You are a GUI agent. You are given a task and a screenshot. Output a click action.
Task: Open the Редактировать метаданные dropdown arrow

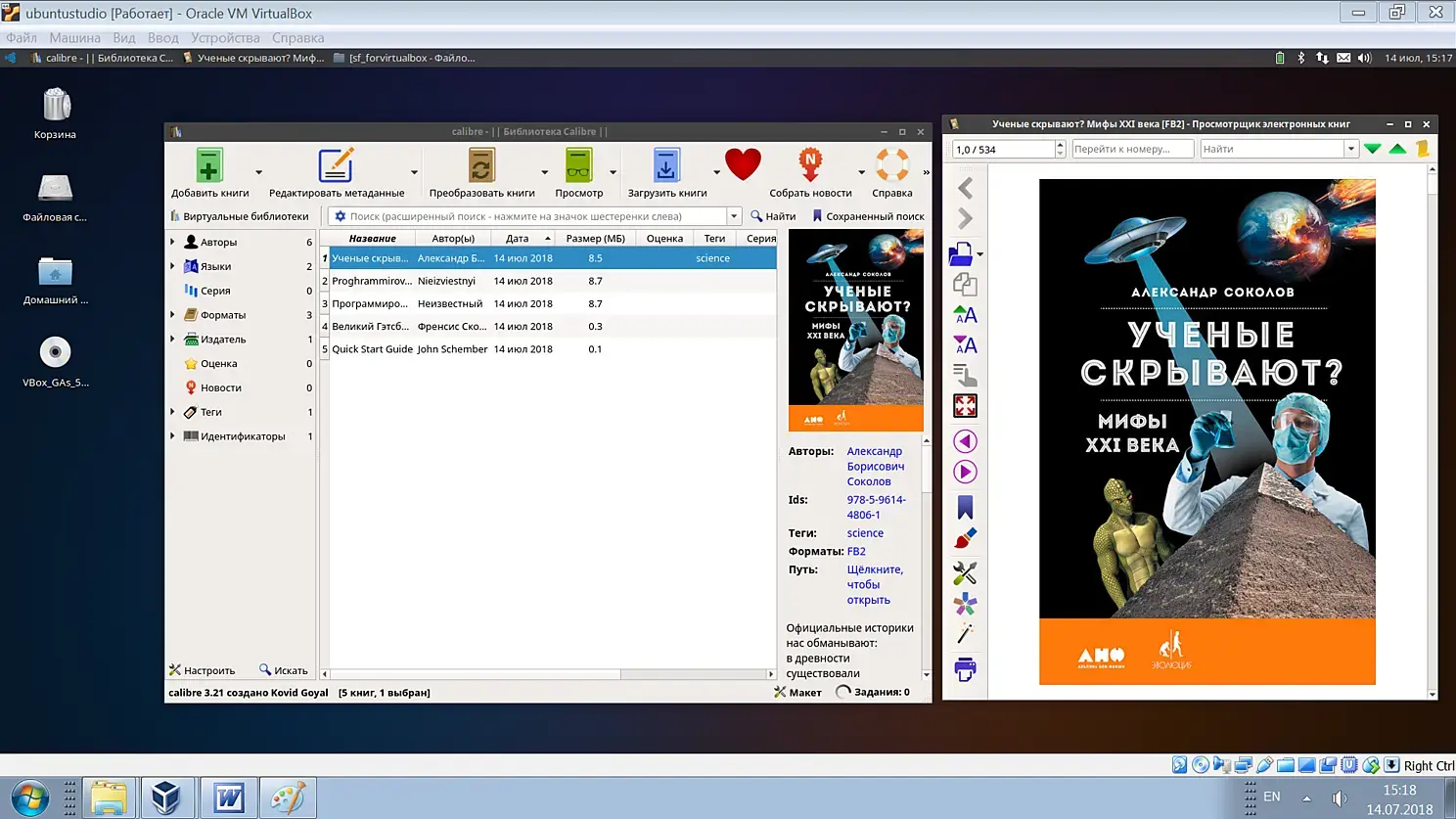414,172
